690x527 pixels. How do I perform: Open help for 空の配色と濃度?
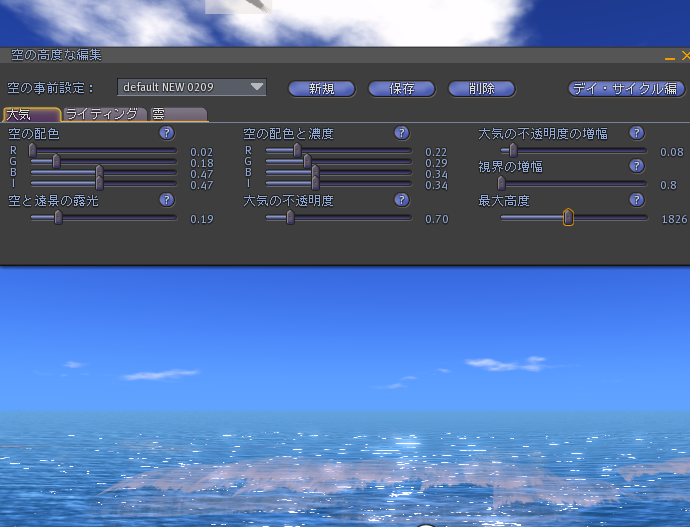[x=401, y=133]
